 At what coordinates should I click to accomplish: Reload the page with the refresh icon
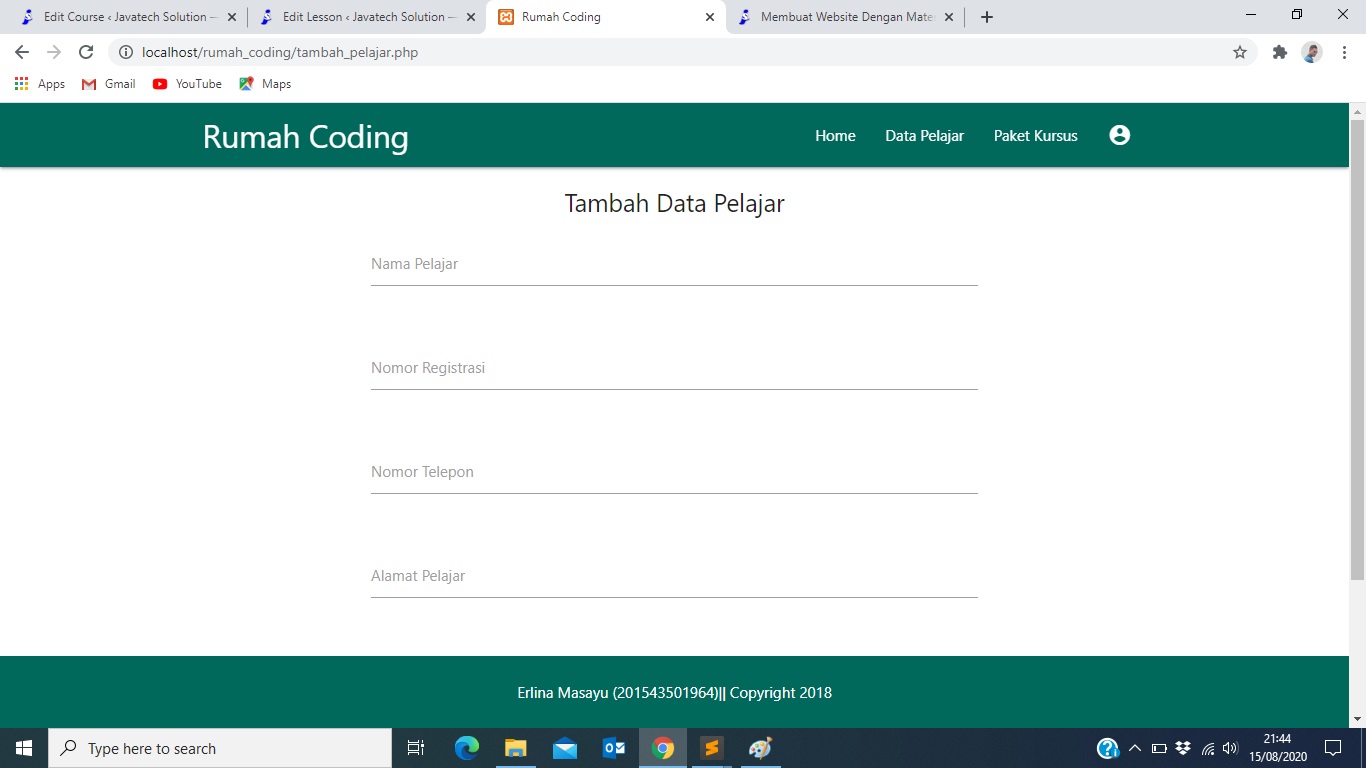click(86, 52)
